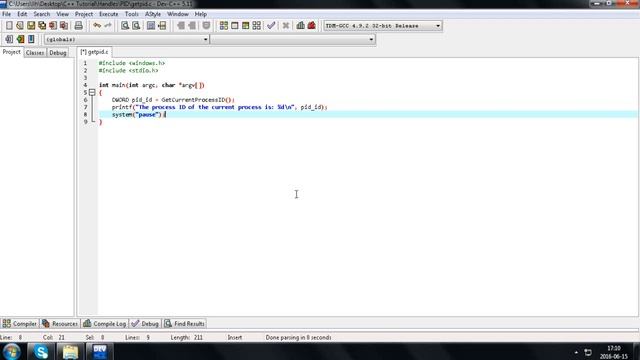Select the getpid.c editor tab
640x360 pixels.
point(94,52)
